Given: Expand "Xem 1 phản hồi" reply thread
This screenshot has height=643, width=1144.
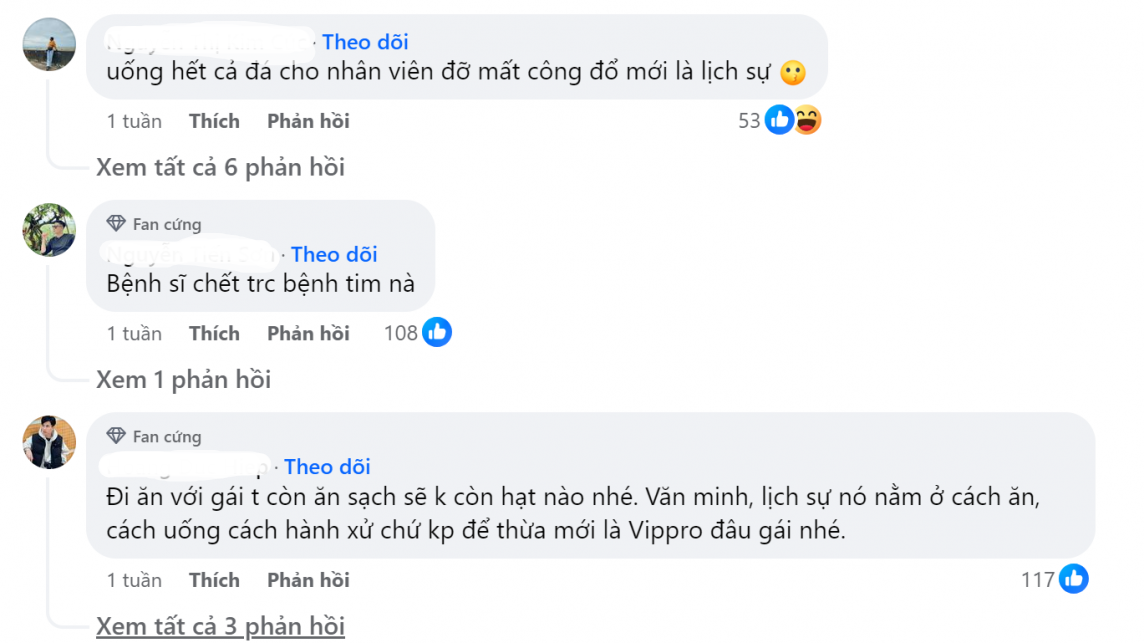Looking at the screenshot, I should [x=183, y=380].
